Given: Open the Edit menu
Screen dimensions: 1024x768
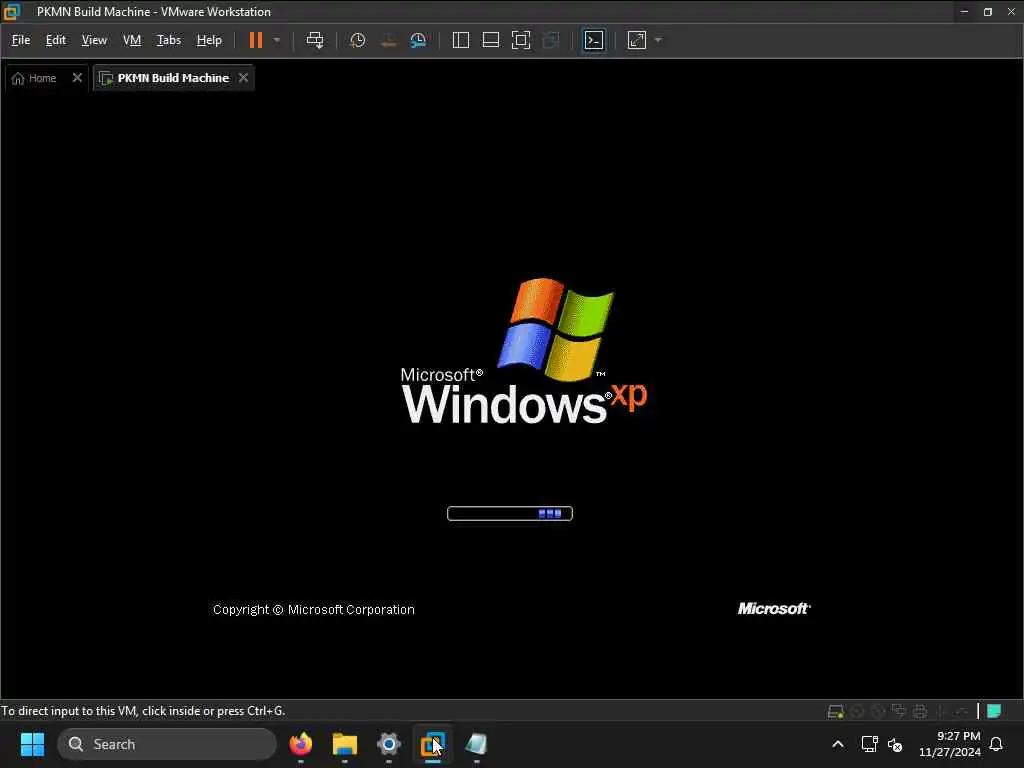Looking at the screenshot, I should pyautogui.click(x=56, y=40).
